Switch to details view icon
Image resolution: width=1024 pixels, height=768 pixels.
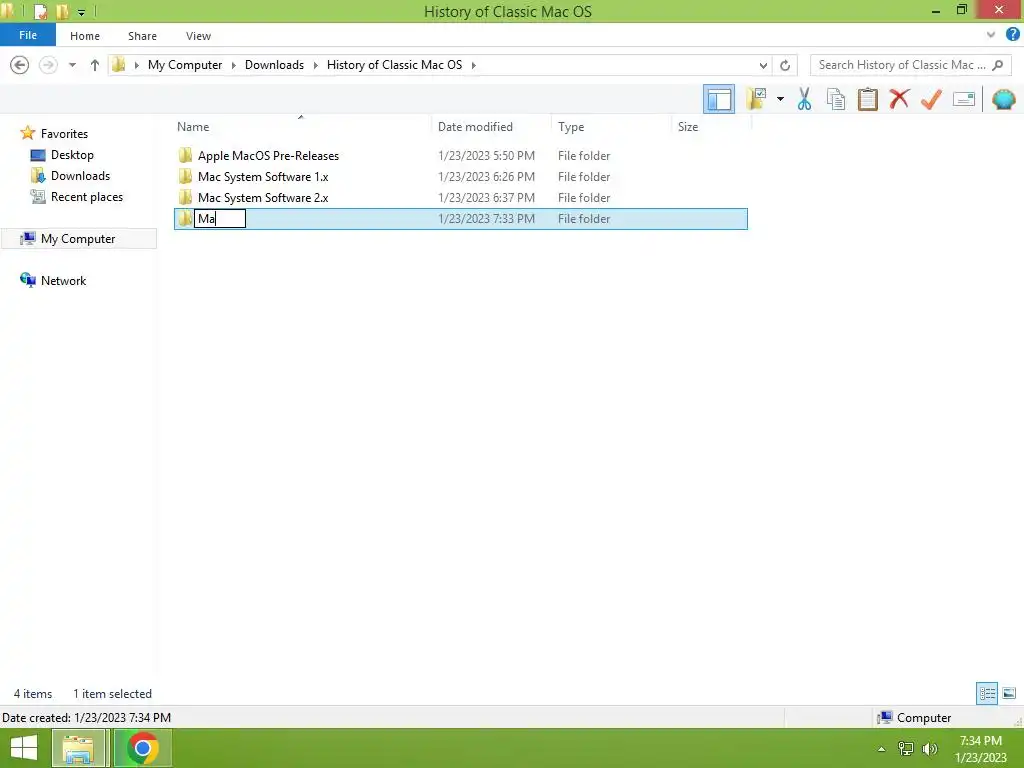tap(987, 693)
